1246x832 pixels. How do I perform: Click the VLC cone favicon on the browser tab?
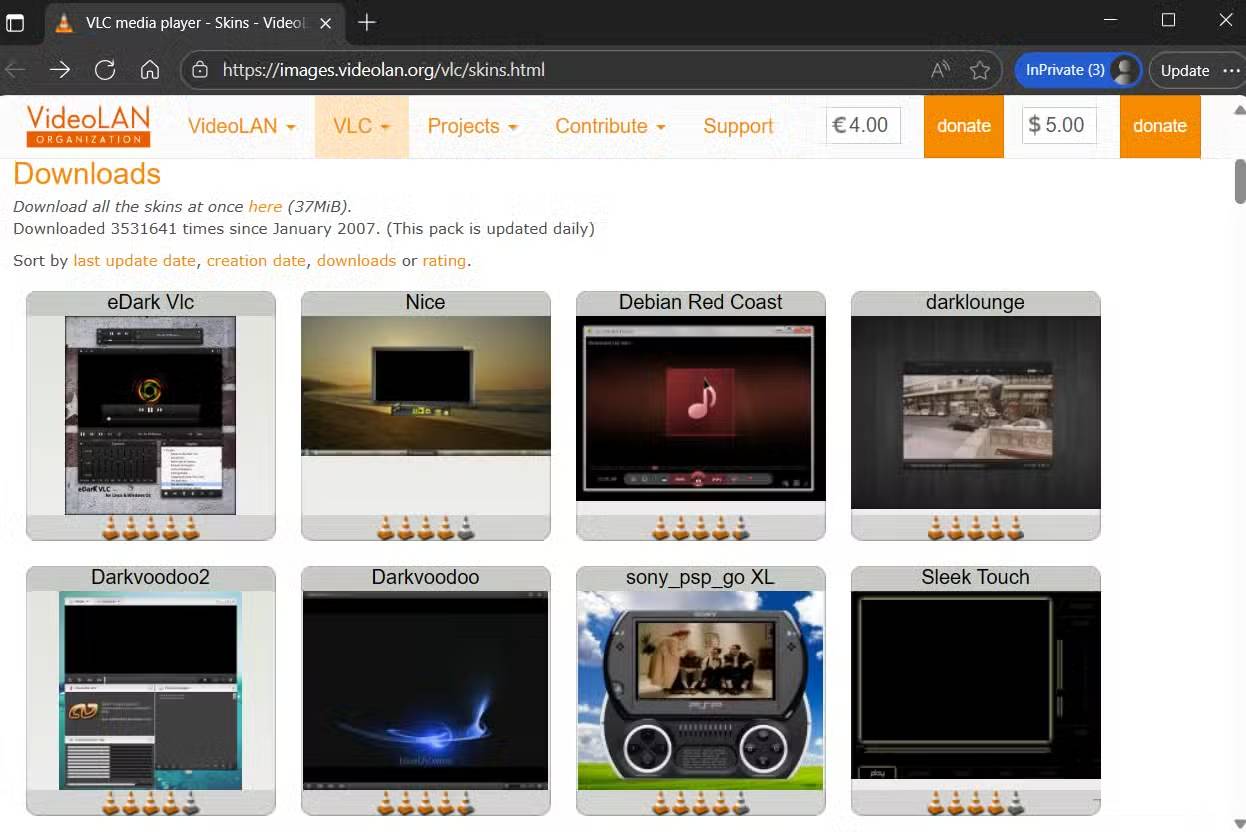click(x=64, y=21)
